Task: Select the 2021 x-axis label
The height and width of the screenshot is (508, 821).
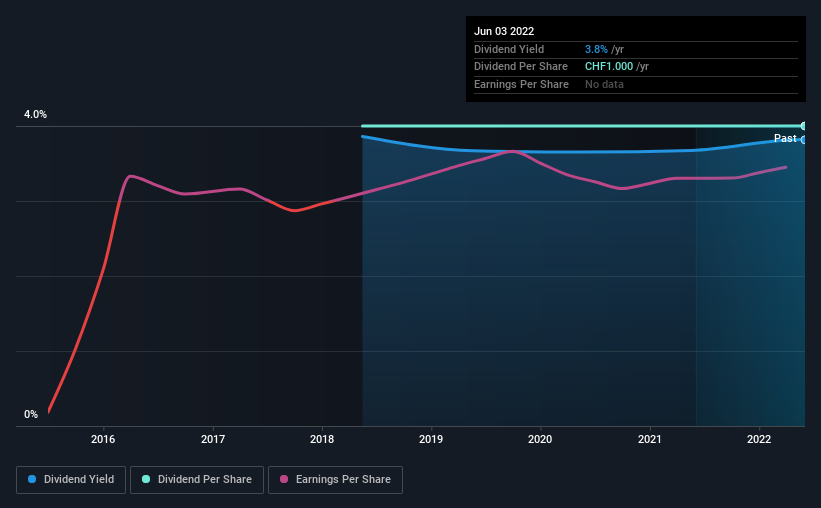Action: 650,439
